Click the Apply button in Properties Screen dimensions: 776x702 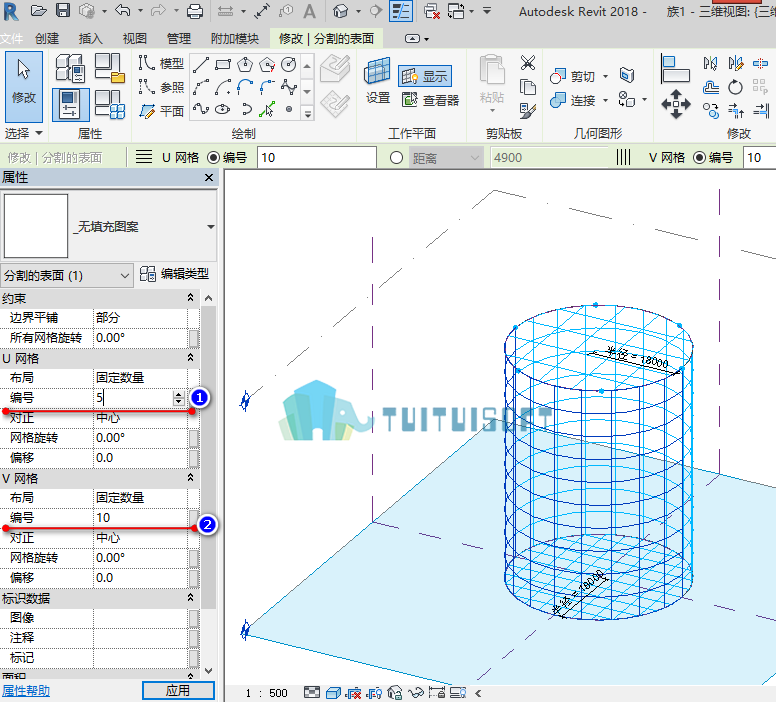click(x=178, y=690)
